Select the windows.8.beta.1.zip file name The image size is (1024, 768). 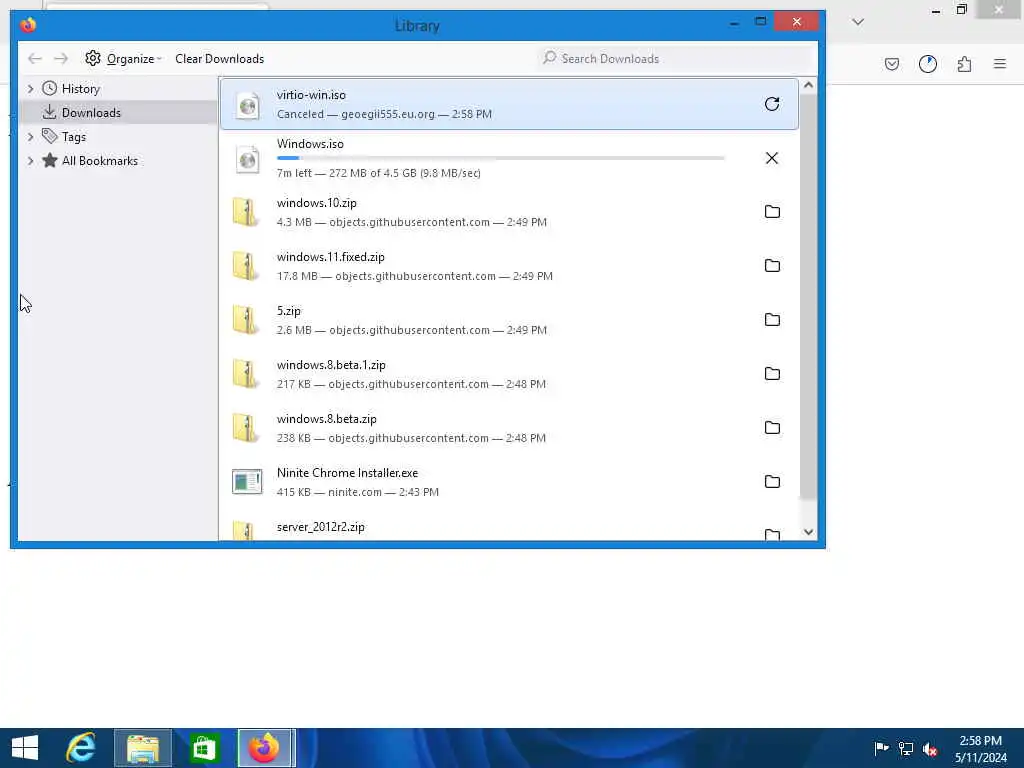coord(331,365)
